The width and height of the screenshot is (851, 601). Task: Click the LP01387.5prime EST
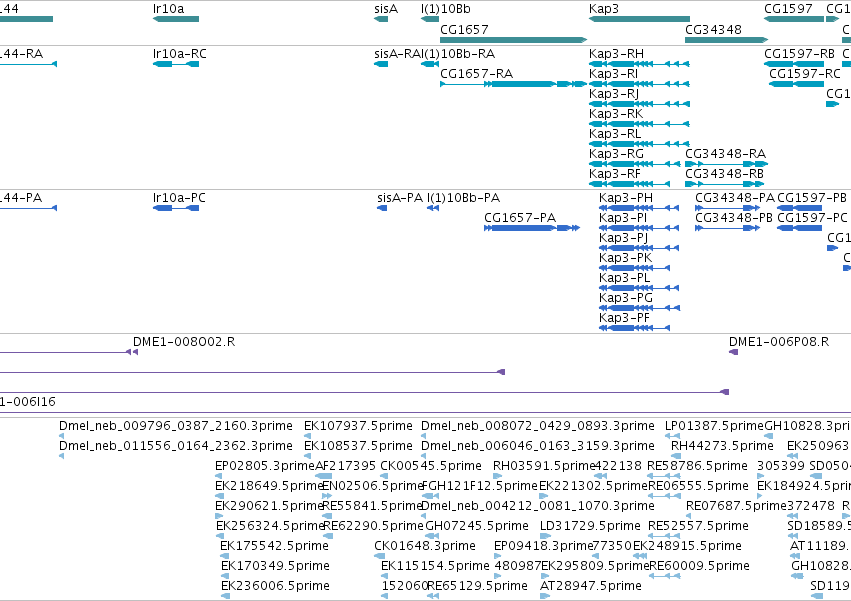672,436
